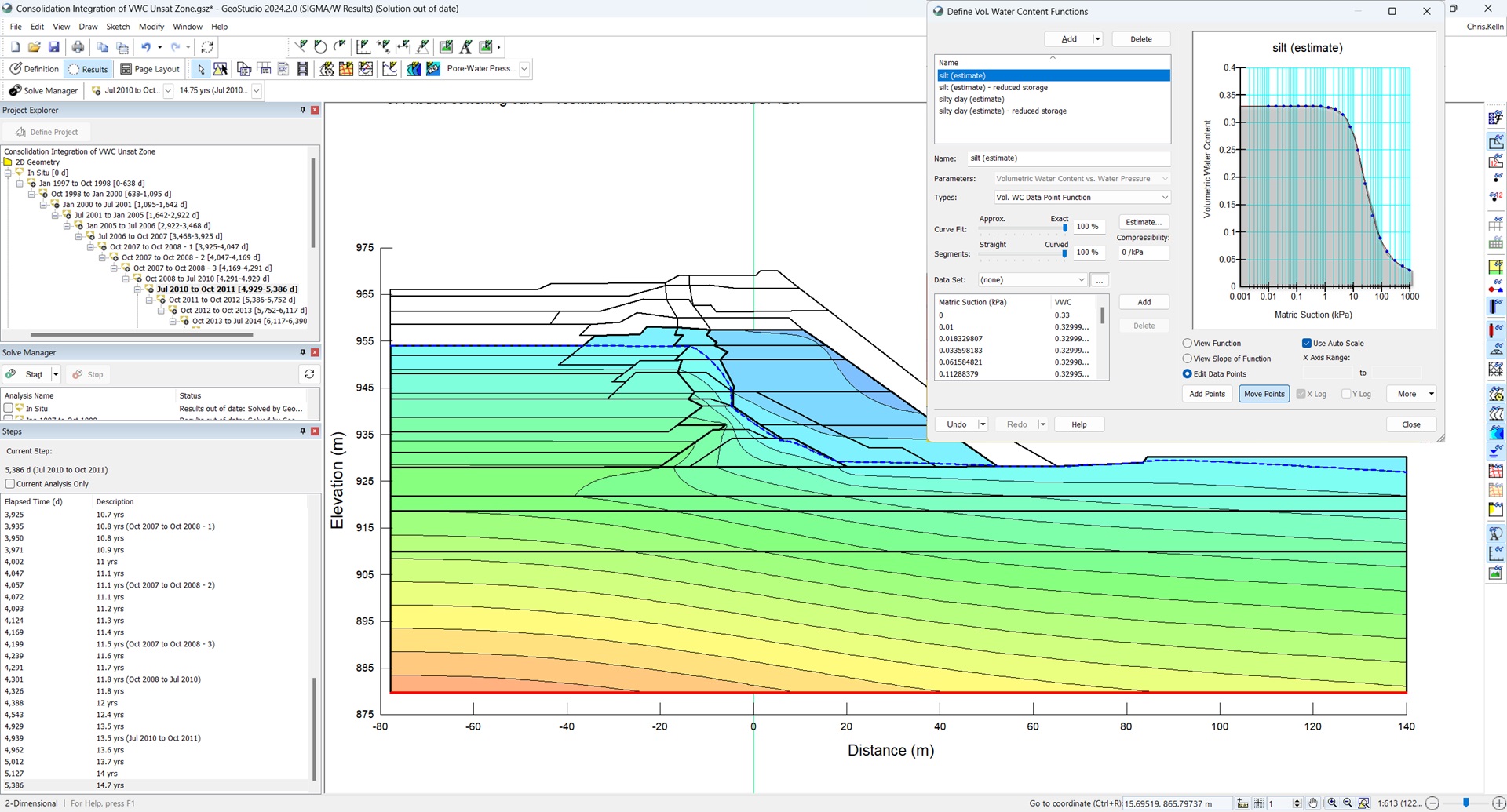Click the Print toolbar icon
The width and height of the screenshot is (1507, 812).
tap(78, 46)
